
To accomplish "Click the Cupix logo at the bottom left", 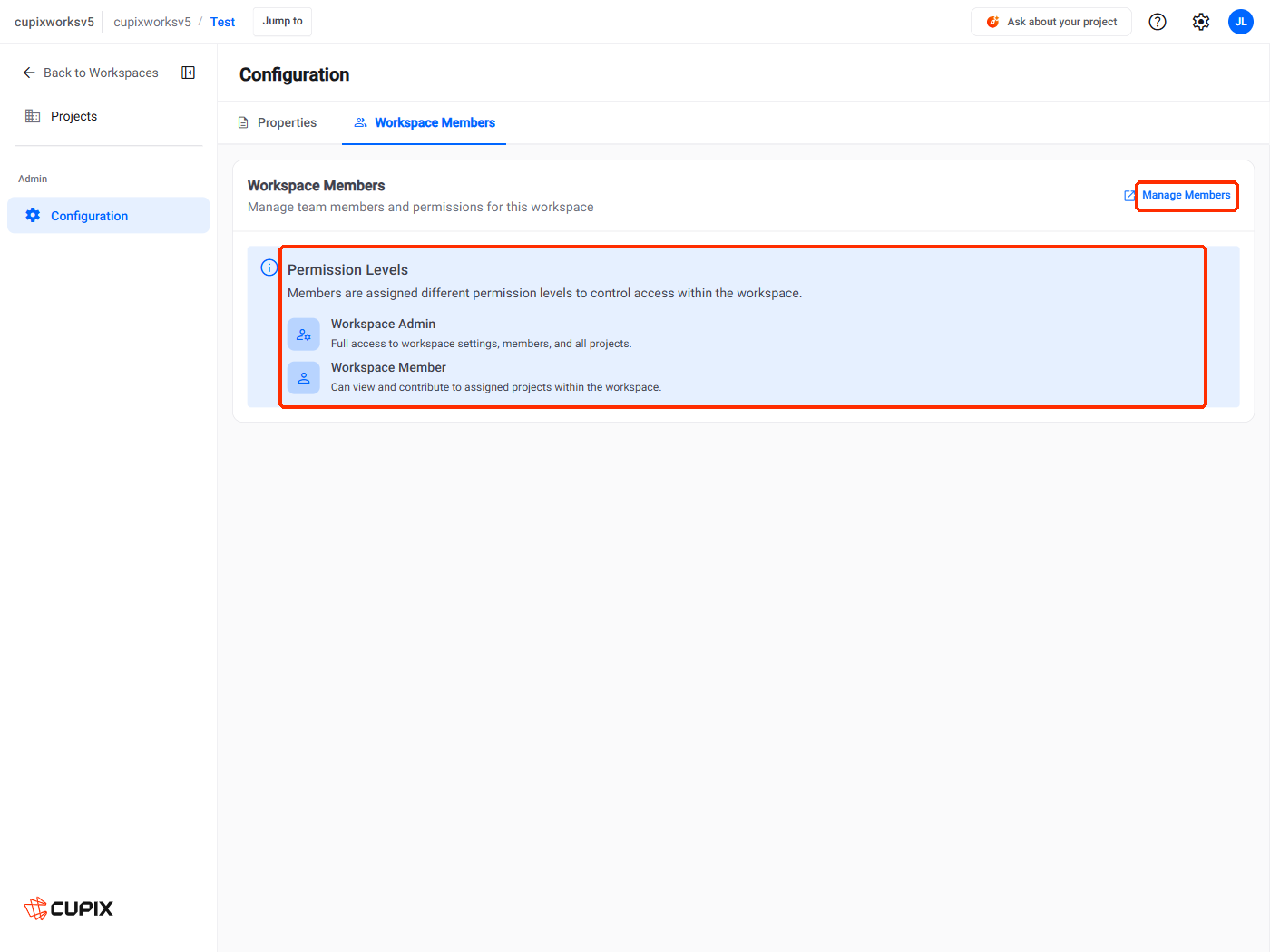I will coord(69,908).
